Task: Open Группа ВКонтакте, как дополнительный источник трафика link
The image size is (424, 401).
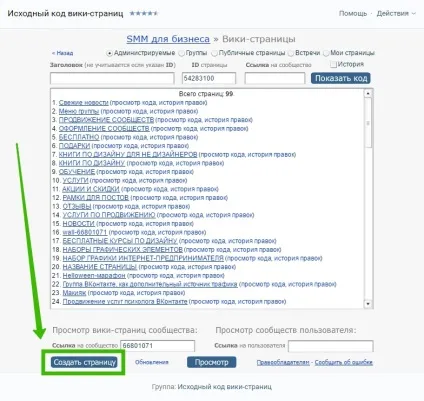Action: pos(150,284)
